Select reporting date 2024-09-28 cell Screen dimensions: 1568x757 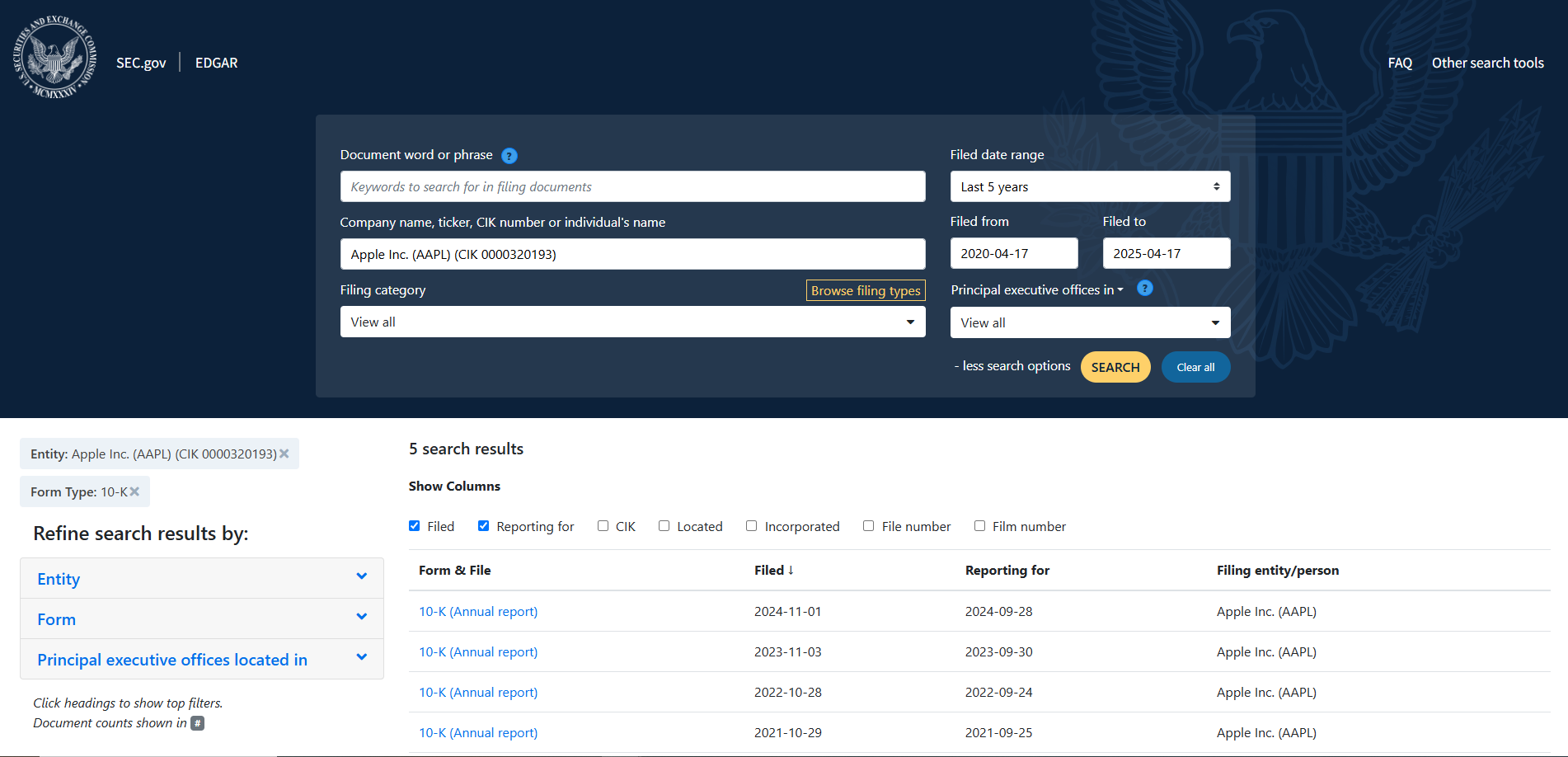tap(999, 611)
